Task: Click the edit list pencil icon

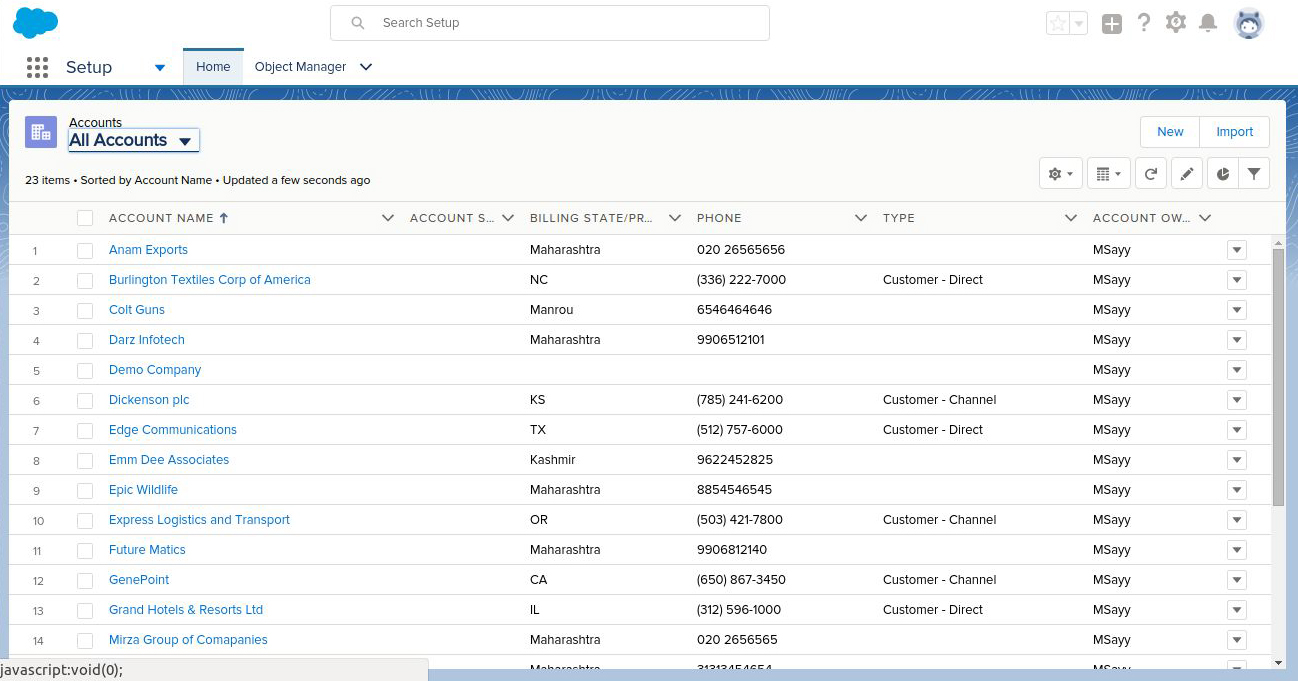Action: [1187, 174]
